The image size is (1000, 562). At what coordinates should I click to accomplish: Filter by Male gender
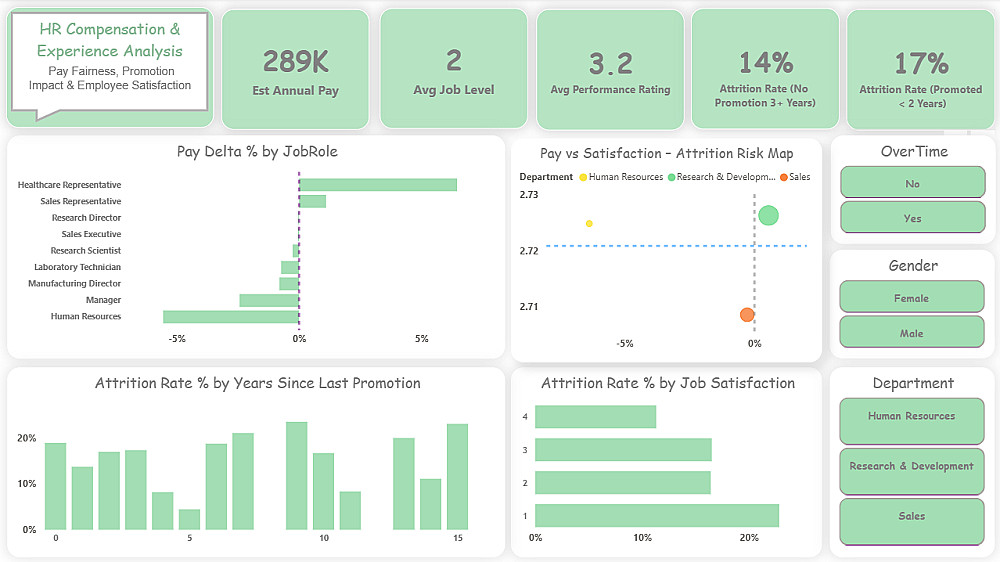click(x=912, y=333)
